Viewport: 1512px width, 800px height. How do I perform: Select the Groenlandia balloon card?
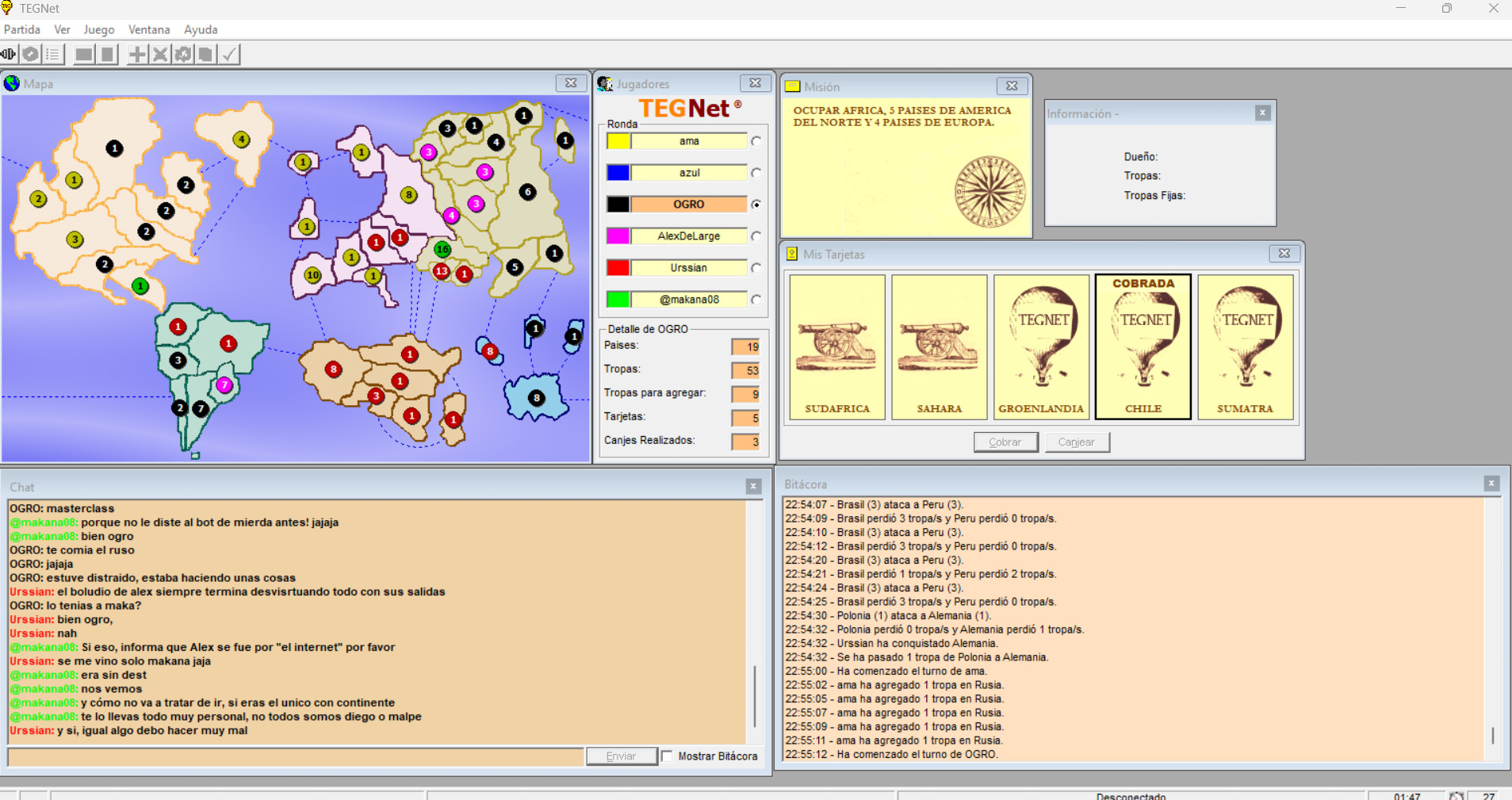(1040, 346)
